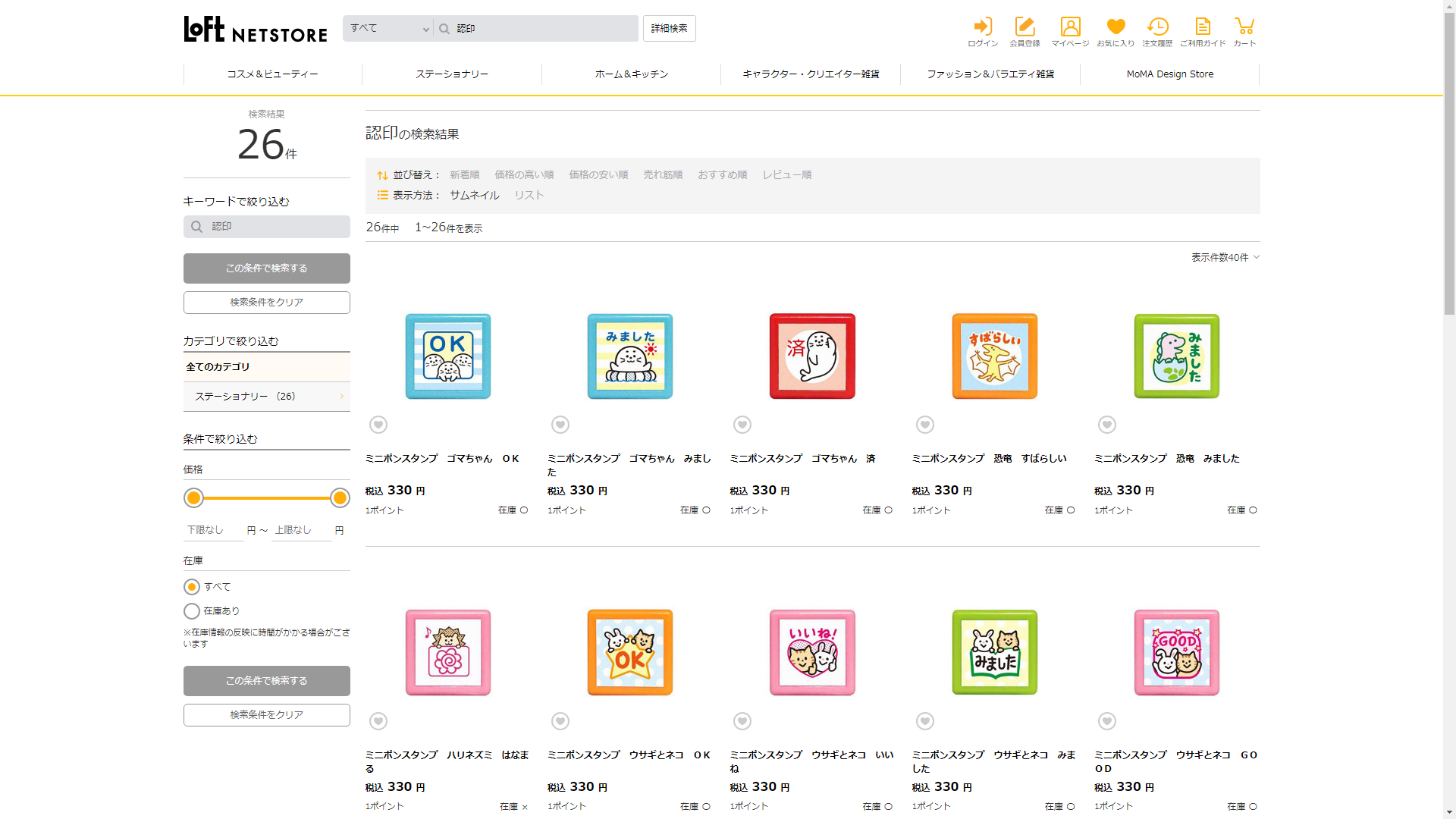Open the すべて search category dropdown
The width and height of the screenshot is (1456, 819).
389,29
